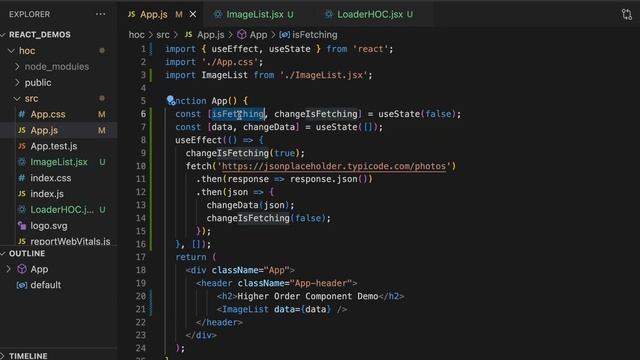Viewport: 640px width, 360px height.
Task: Click the ImageList tag on line 21
Action: click(x=245, y=309)
